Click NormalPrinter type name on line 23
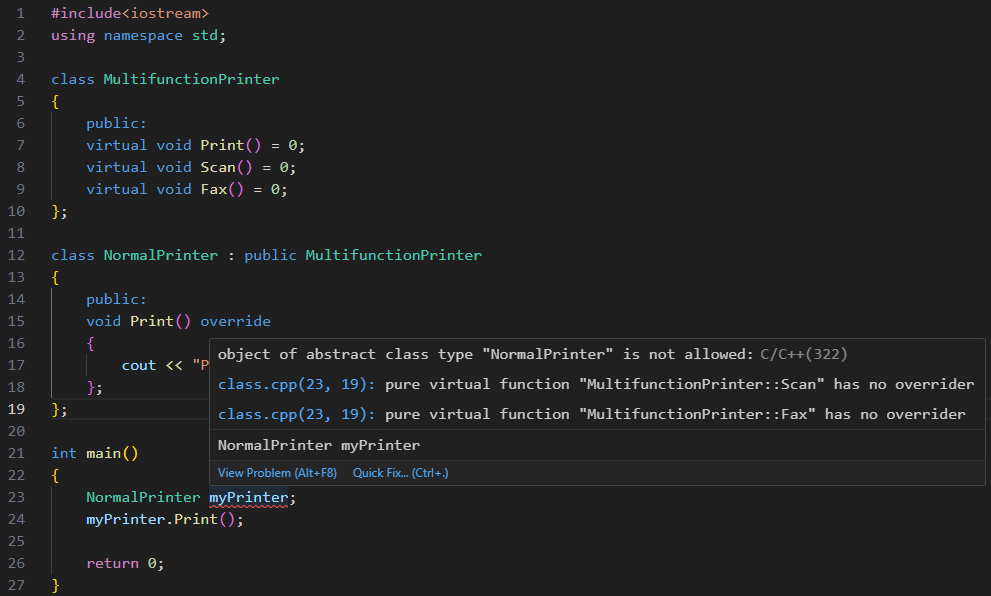Image resolution: width=991 pixels, height=596 pixels. click(x=143, y=497)
